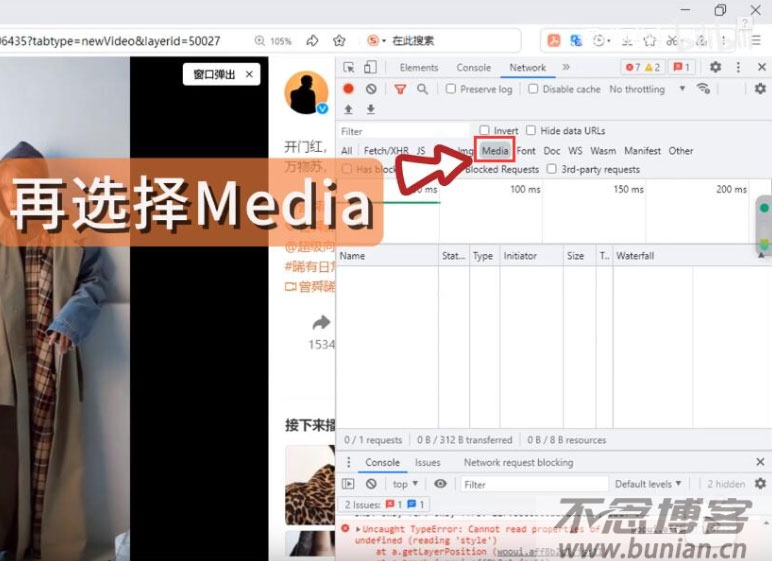The height and width of the screenshot is (561, 772).
Task: Close the console drawer with its X
Action: pyautogui.click(x=760, y=462)
